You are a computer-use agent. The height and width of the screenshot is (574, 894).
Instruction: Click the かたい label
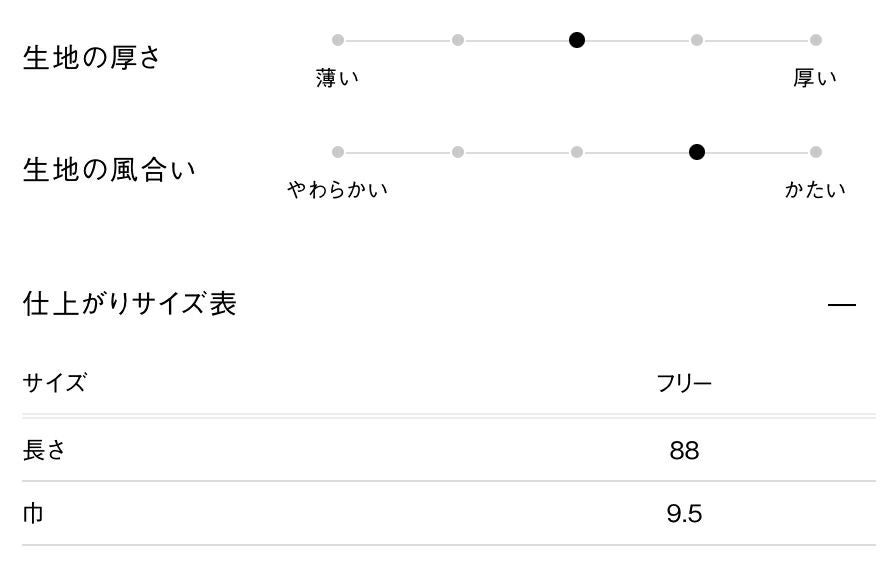tap(815, 190)
